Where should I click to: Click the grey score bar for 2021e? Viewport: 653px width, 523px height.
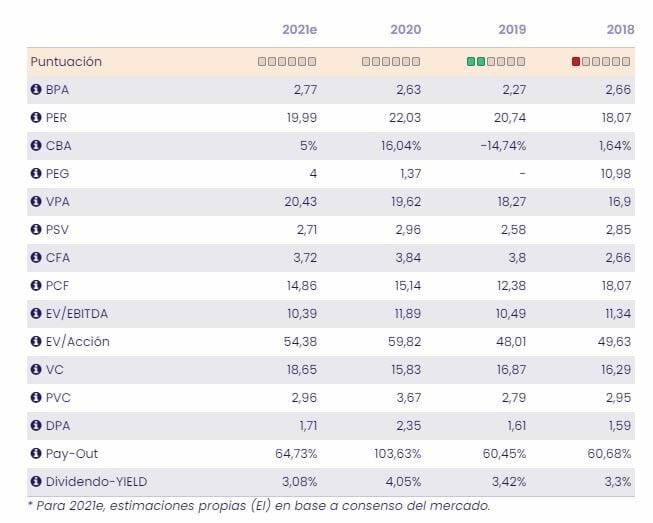tap(287, 62)
